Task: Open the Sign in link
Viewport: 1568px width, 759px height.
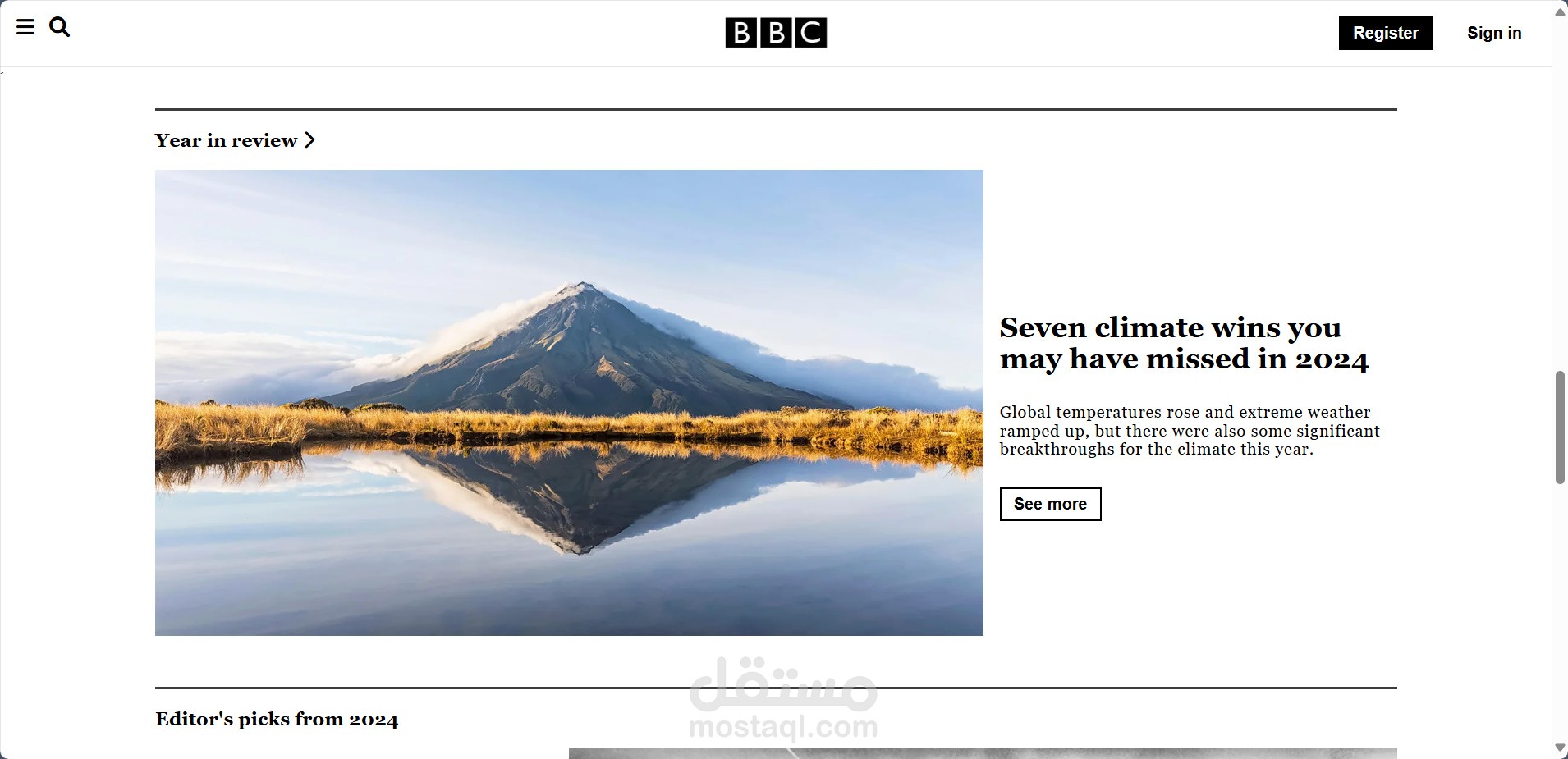Action: click(1494, 33)
